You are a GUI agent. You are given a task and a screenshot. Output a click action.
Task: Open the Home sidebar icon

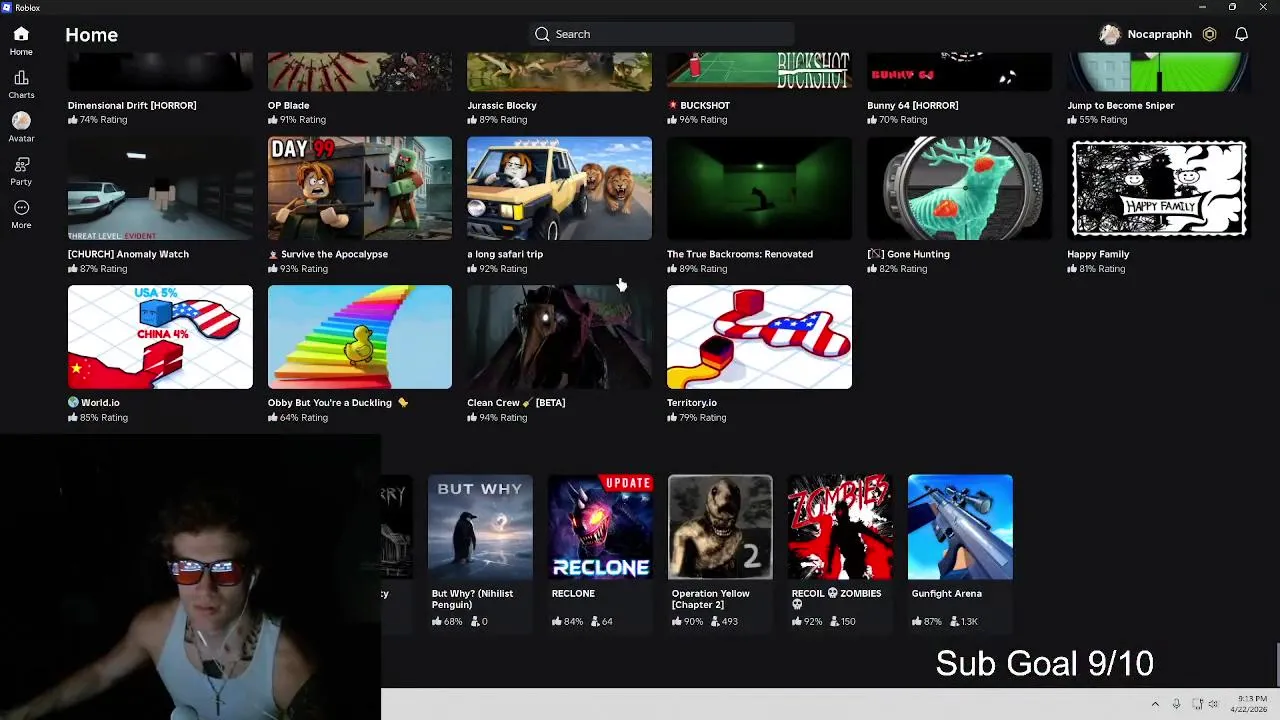(x=21, y=34)
